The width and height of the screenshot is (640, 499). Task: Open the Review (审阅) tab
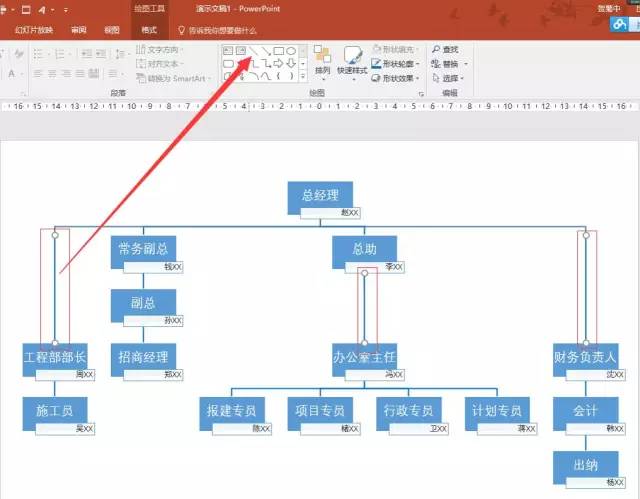click(x=78, y=30)
